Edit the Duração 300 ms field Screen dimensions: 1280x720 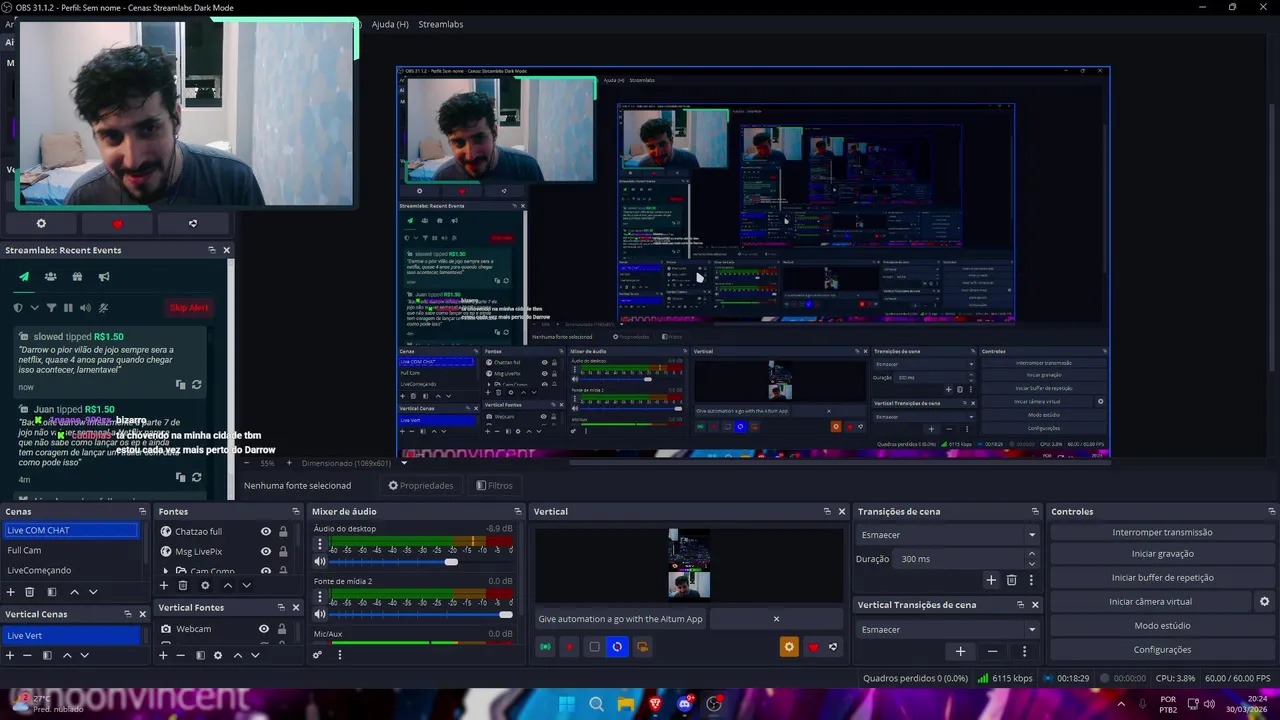(x=957, y=559)
